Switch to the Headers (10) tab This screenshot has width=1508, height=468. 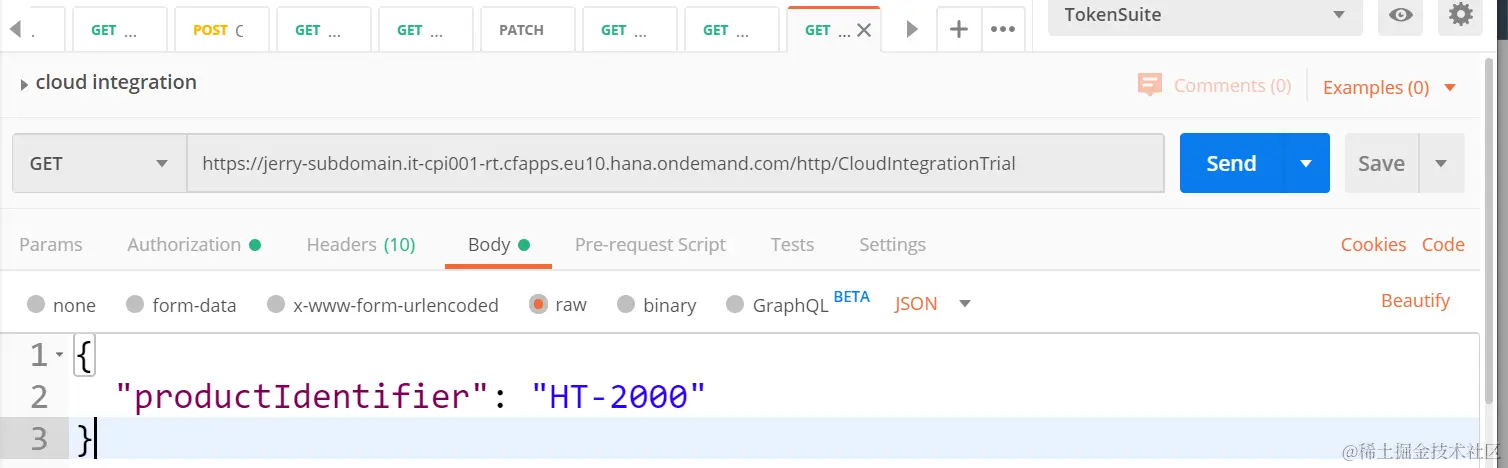click(360, 245)
